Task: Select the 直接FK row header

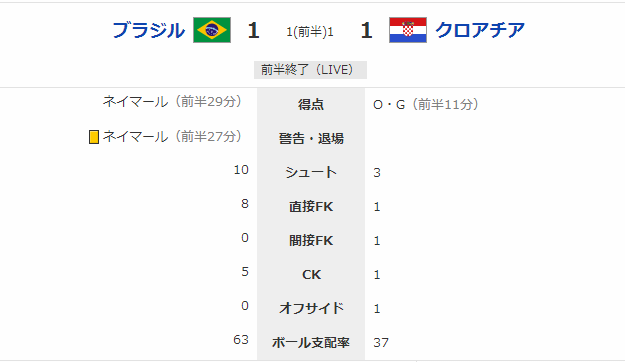Action: coord(311,207)
